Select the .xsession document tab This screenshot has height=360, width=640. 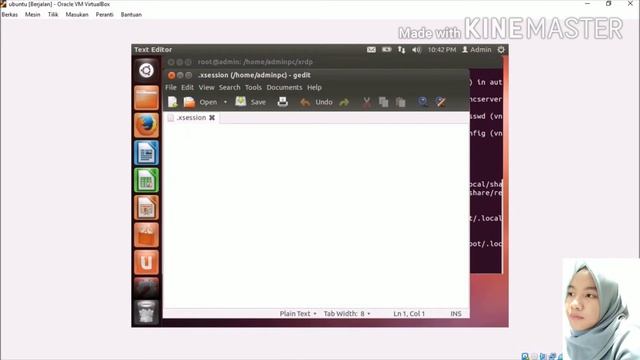(191, 118)
